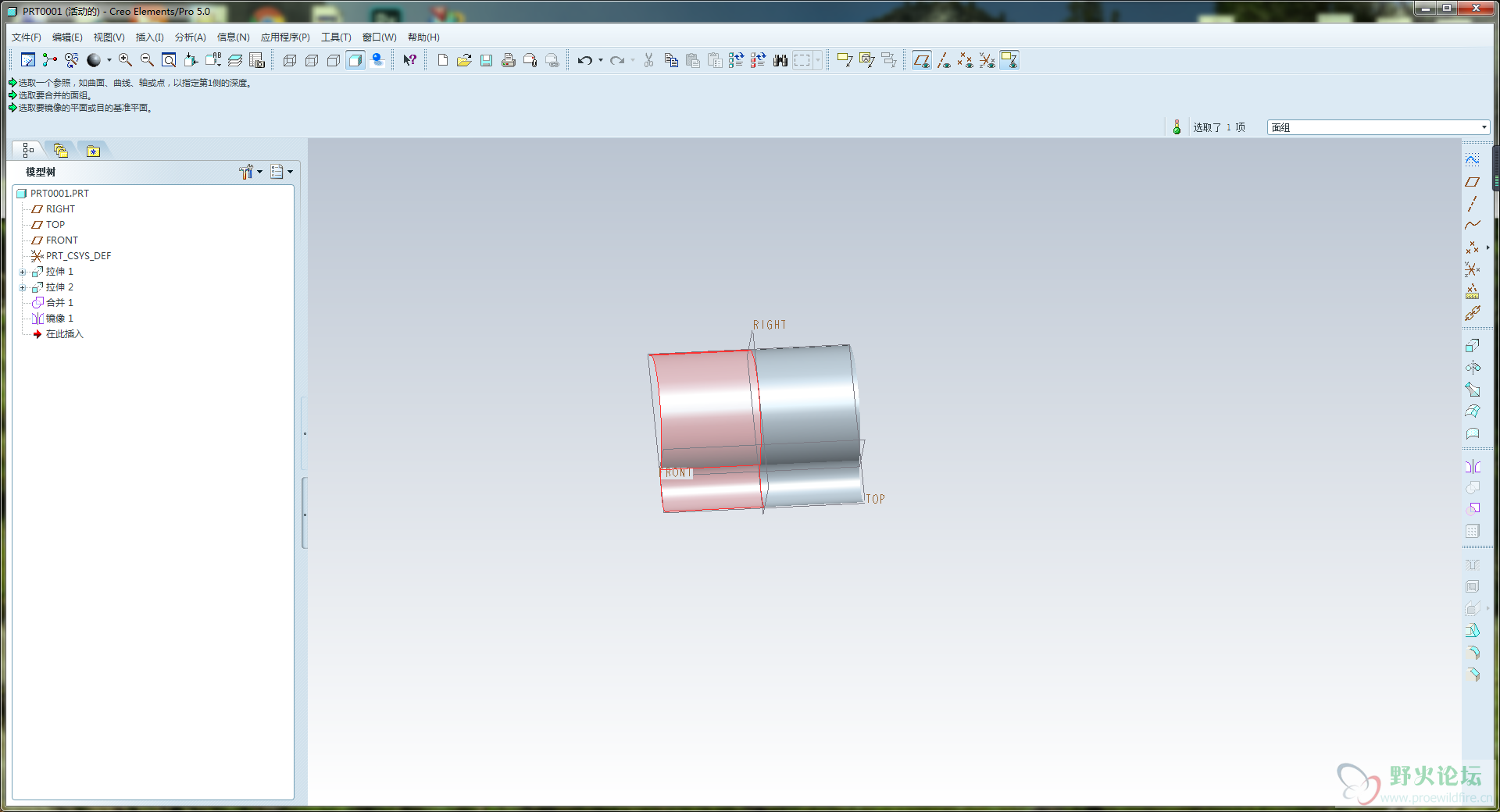The height and width of the screenshot is (812, 1500).
Task: Click the Copy icon
Action: [671, 60]
